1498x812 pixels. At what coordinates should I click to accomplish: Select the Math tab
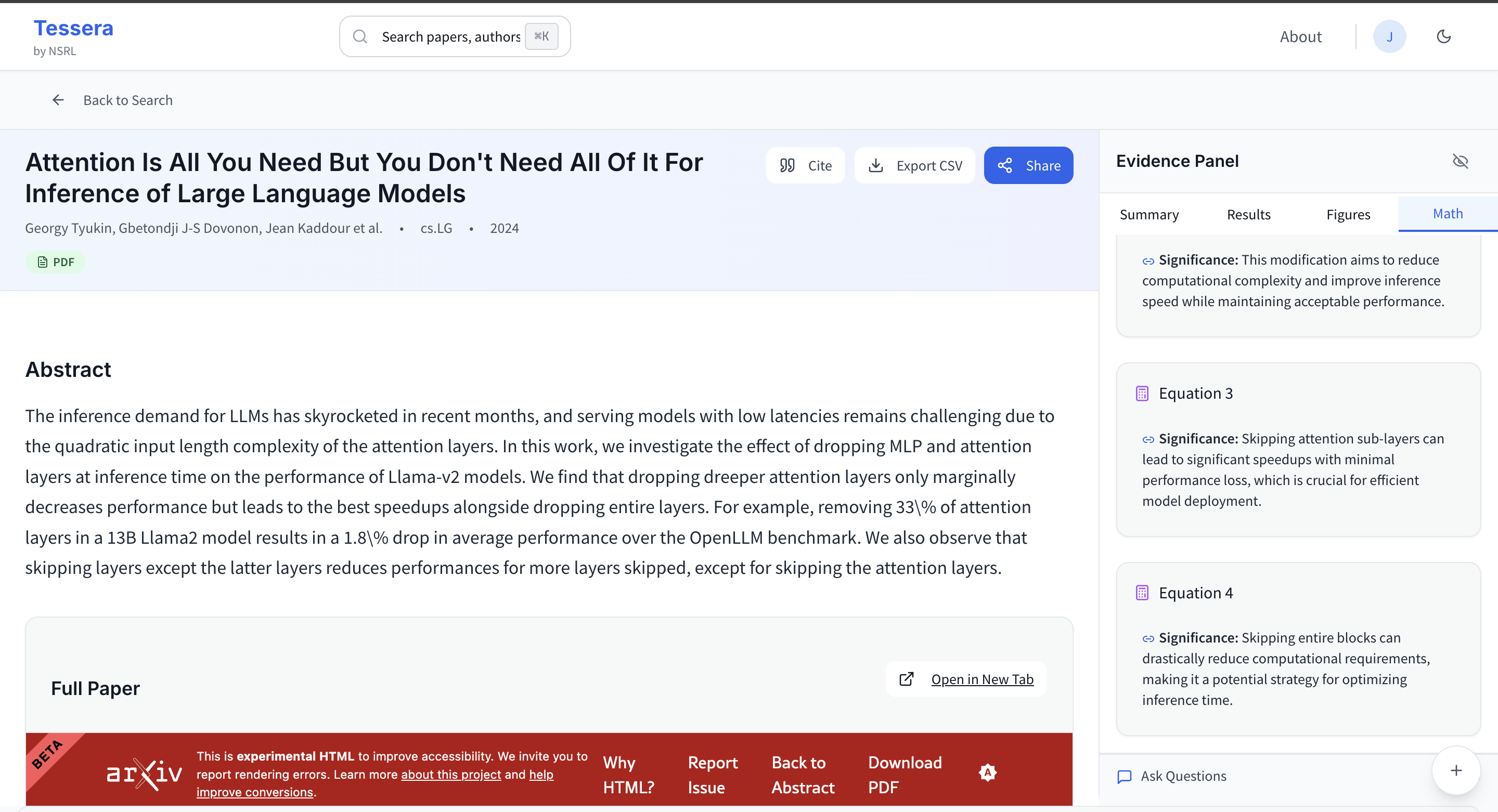(x=1448, y=214)
